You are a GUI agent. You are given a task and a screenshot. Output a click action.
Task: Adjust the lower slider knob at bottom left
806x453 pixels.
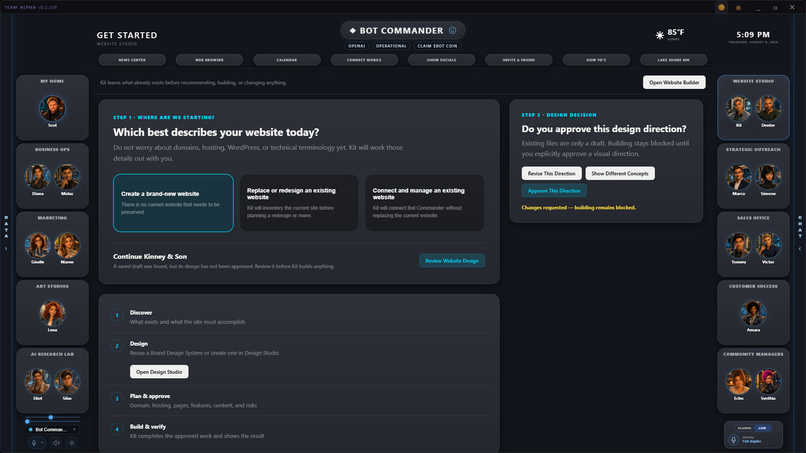coord(27,422)
